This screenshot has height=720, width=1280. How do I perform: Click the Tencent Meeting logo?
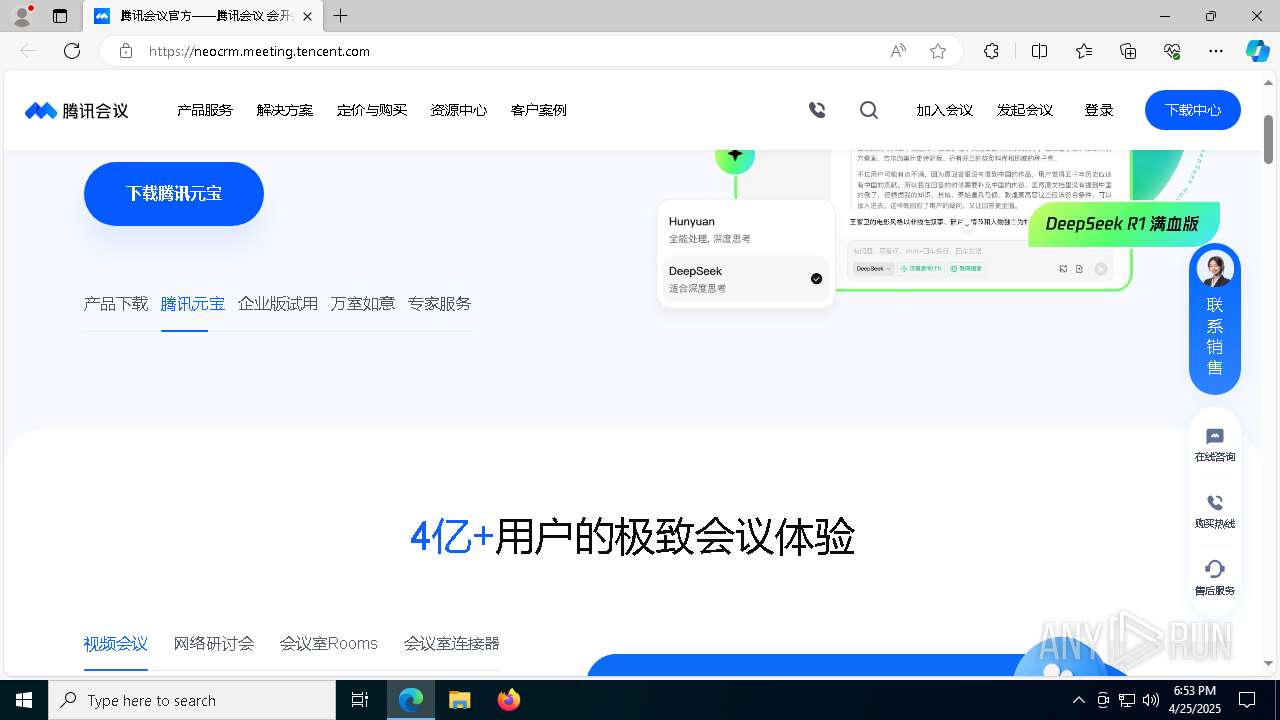click(x=77, y=110)
